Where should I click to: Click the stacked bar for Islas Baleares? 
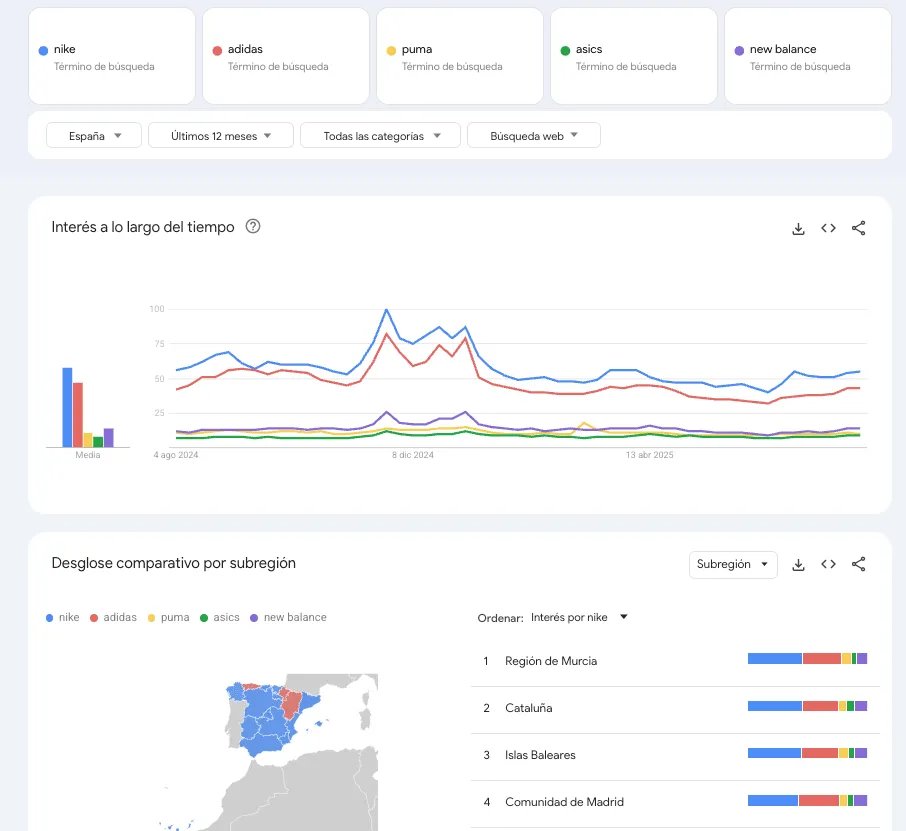(807, 753)
